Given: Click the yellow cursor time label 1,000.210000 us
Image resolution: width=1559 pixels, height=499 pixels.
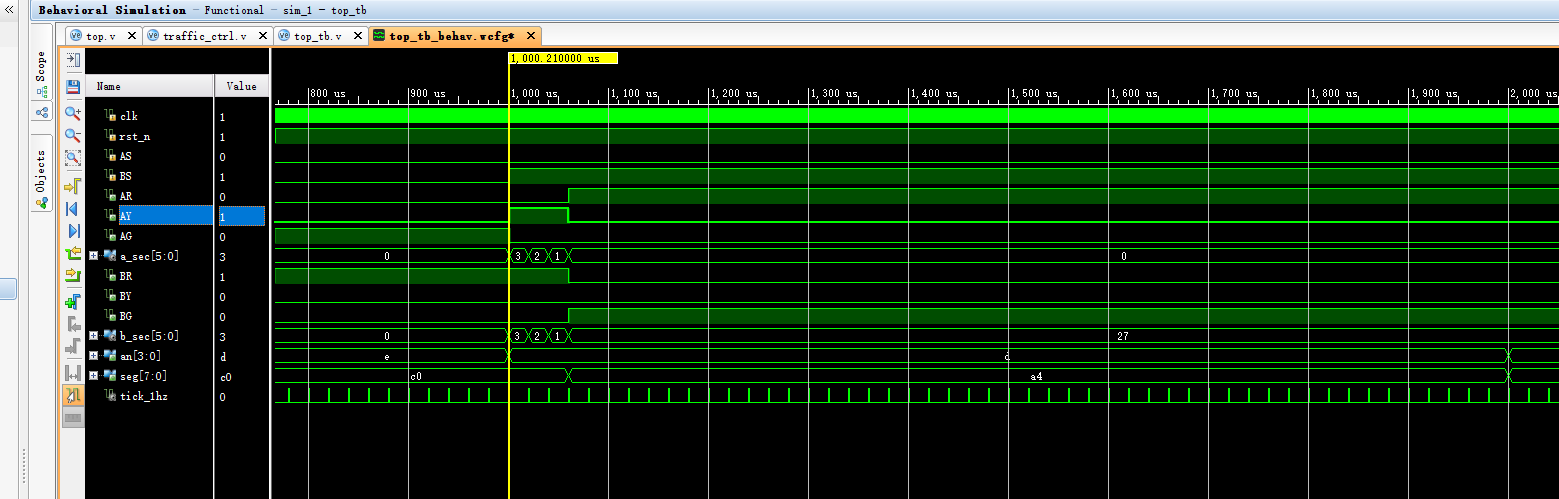Looking at the screenshot, I should [564, 58].
